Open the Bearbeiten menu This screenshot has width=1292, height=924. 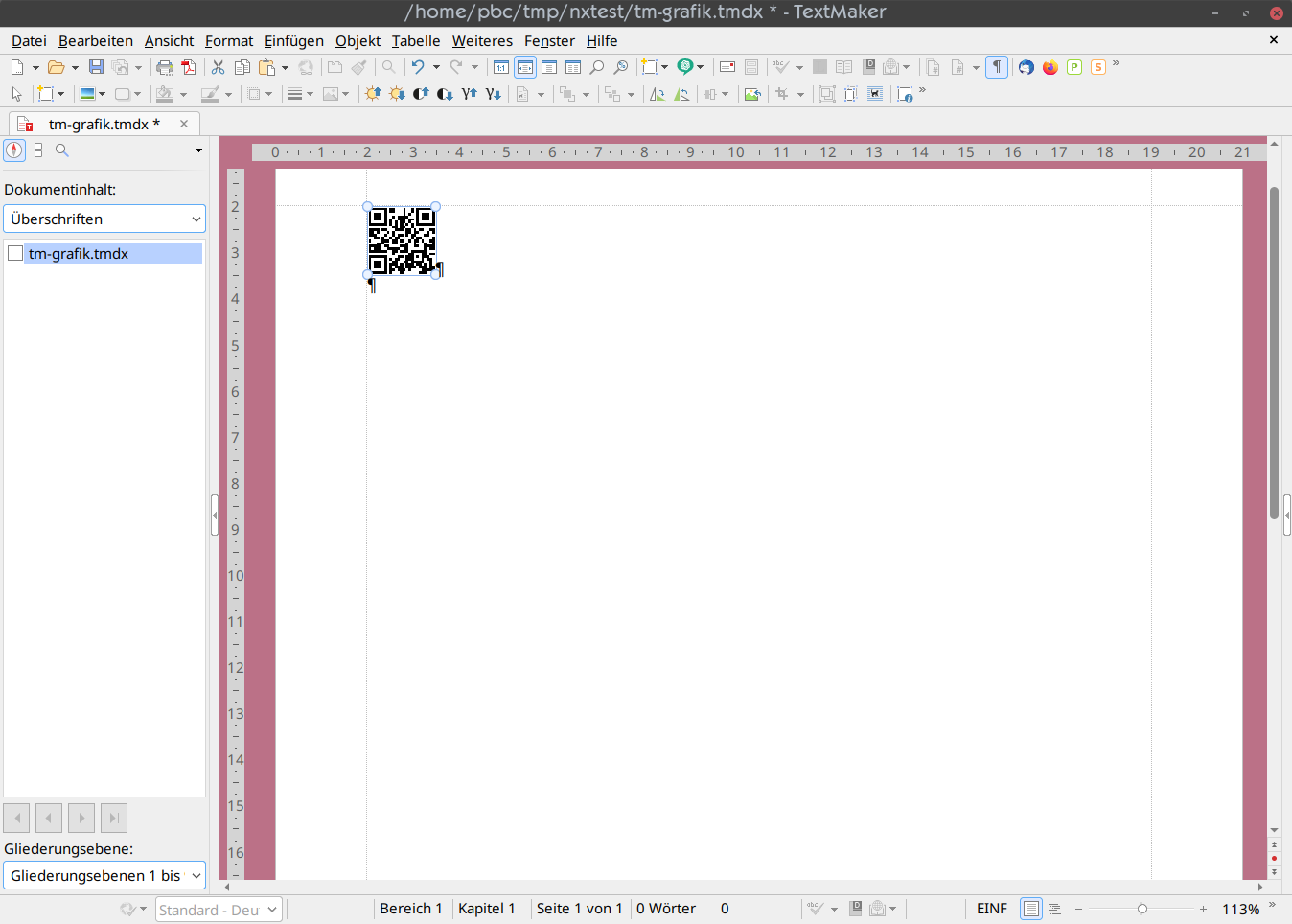click(x=96, y=41)
